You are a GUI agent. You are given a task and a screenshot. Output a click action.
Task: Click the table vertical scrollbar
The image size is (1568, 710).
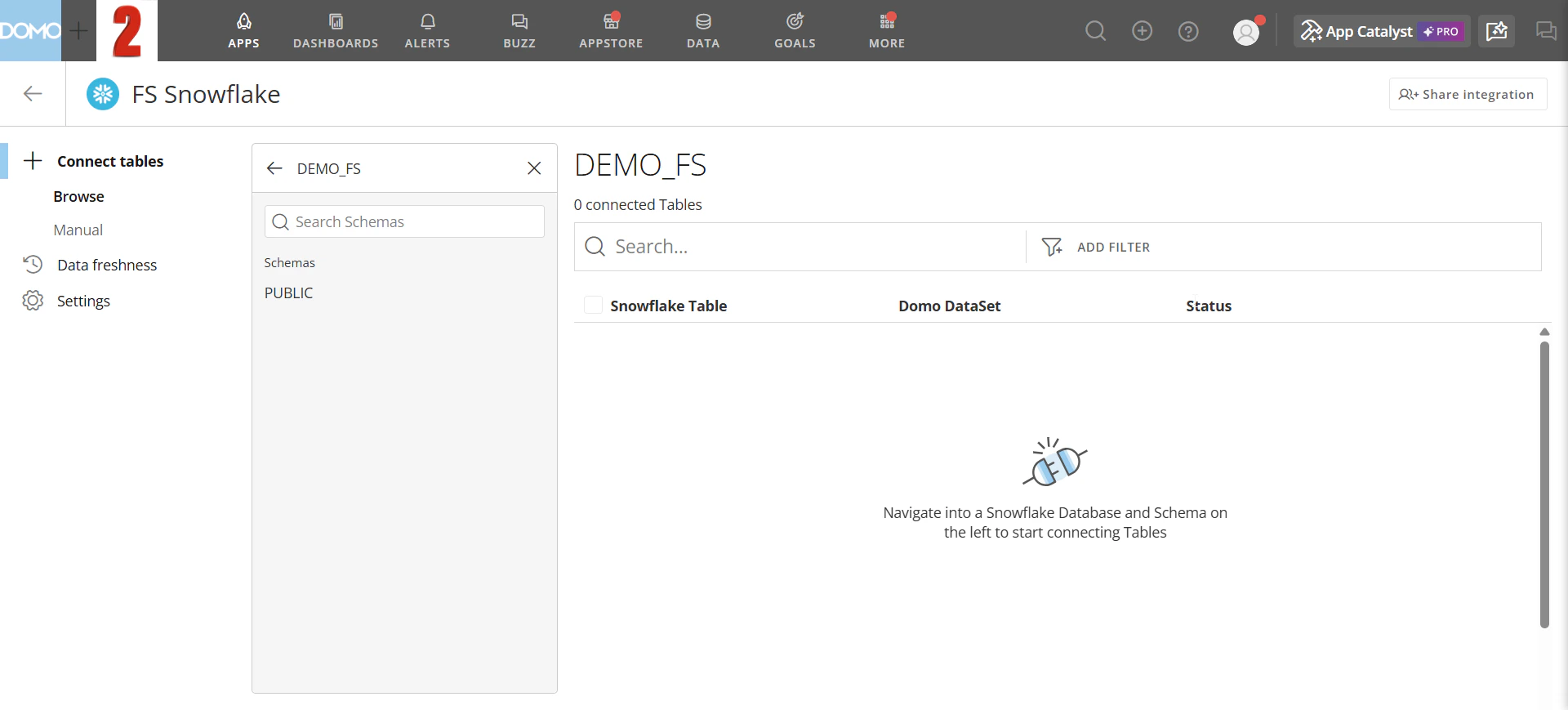[1544, 485]
